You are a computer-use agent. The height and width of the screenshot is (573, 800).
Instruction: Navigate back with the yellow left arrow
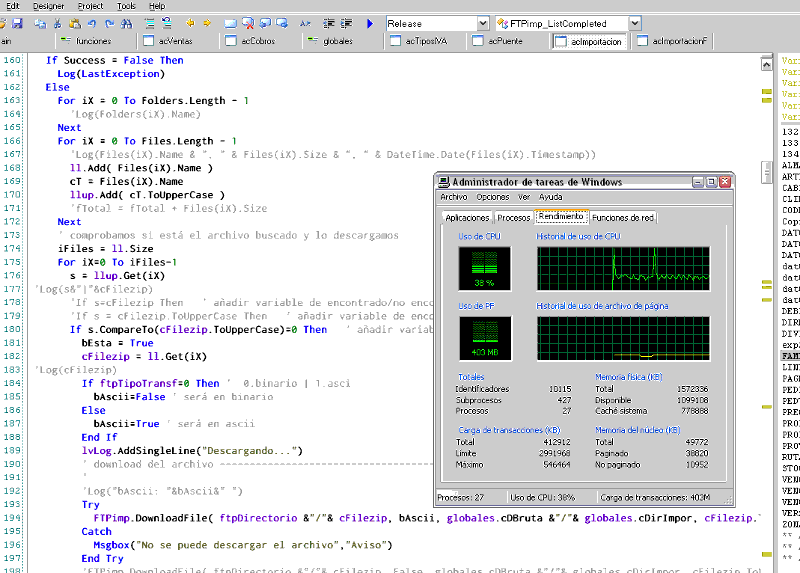click(190, 23)
